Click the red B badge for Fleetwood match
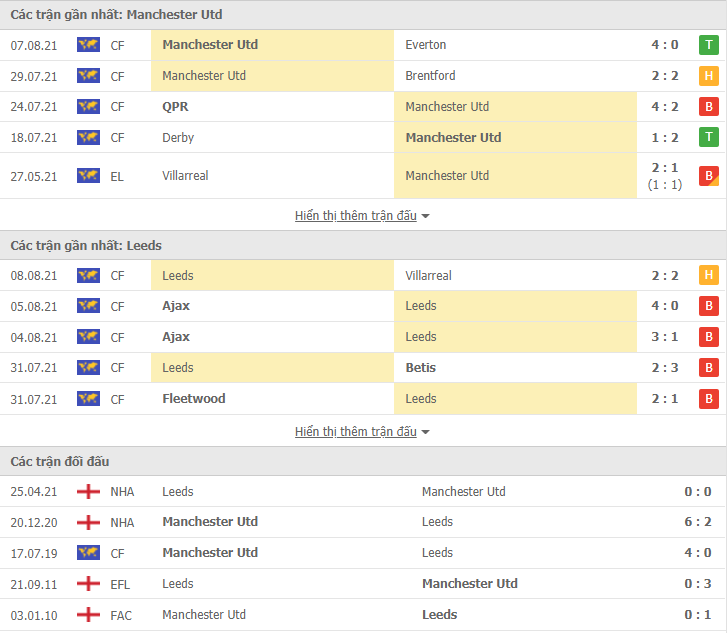The height and width of the screenshot is (633, 727). 708,399
